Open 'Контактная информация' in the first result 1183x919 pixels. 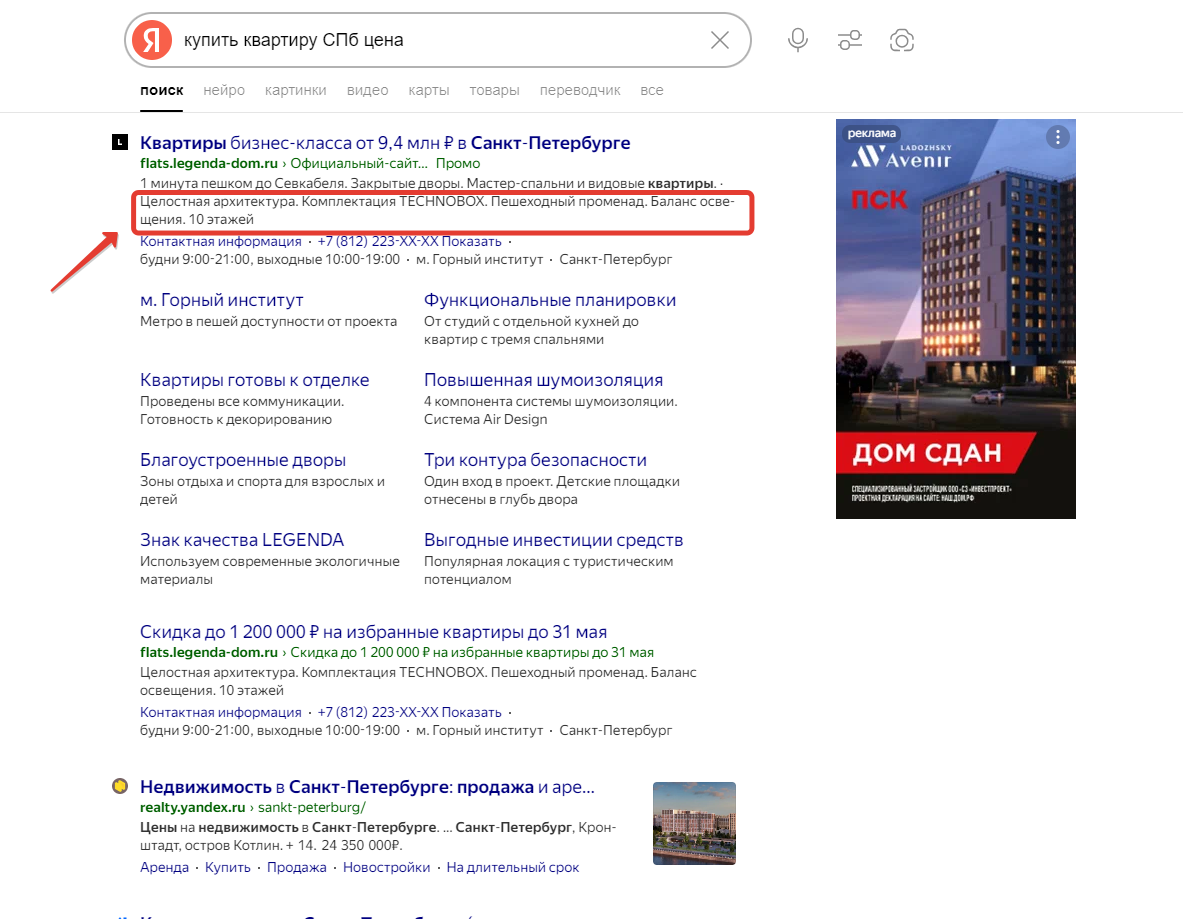click(x=221, y=241)
